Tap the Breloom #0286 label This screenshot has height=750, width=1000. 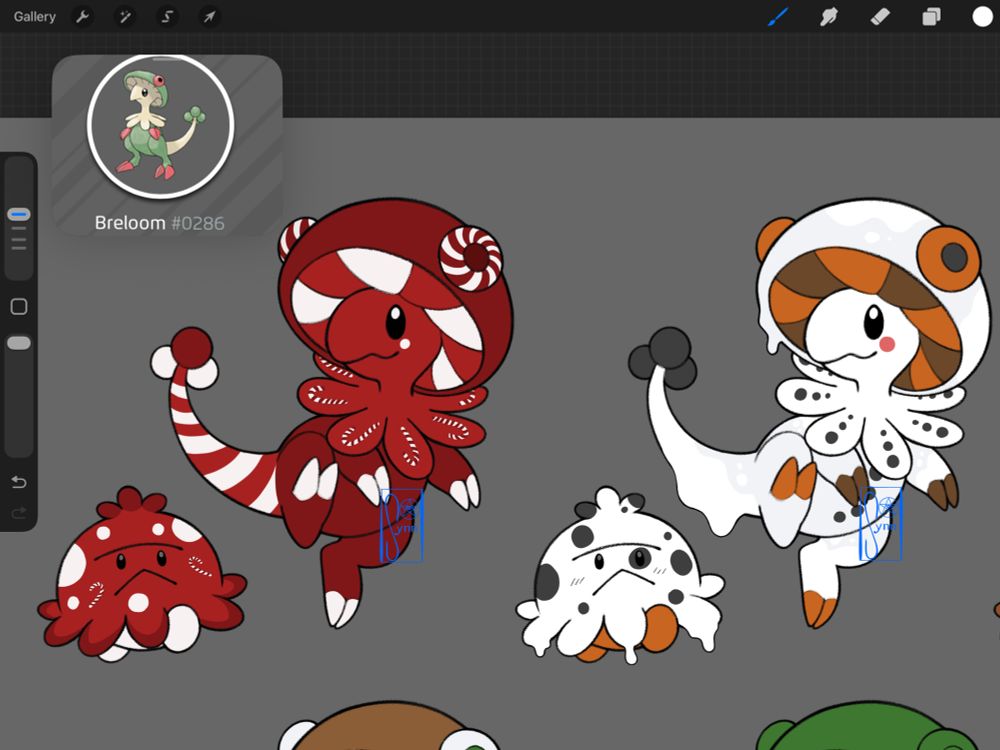point(159,223)
